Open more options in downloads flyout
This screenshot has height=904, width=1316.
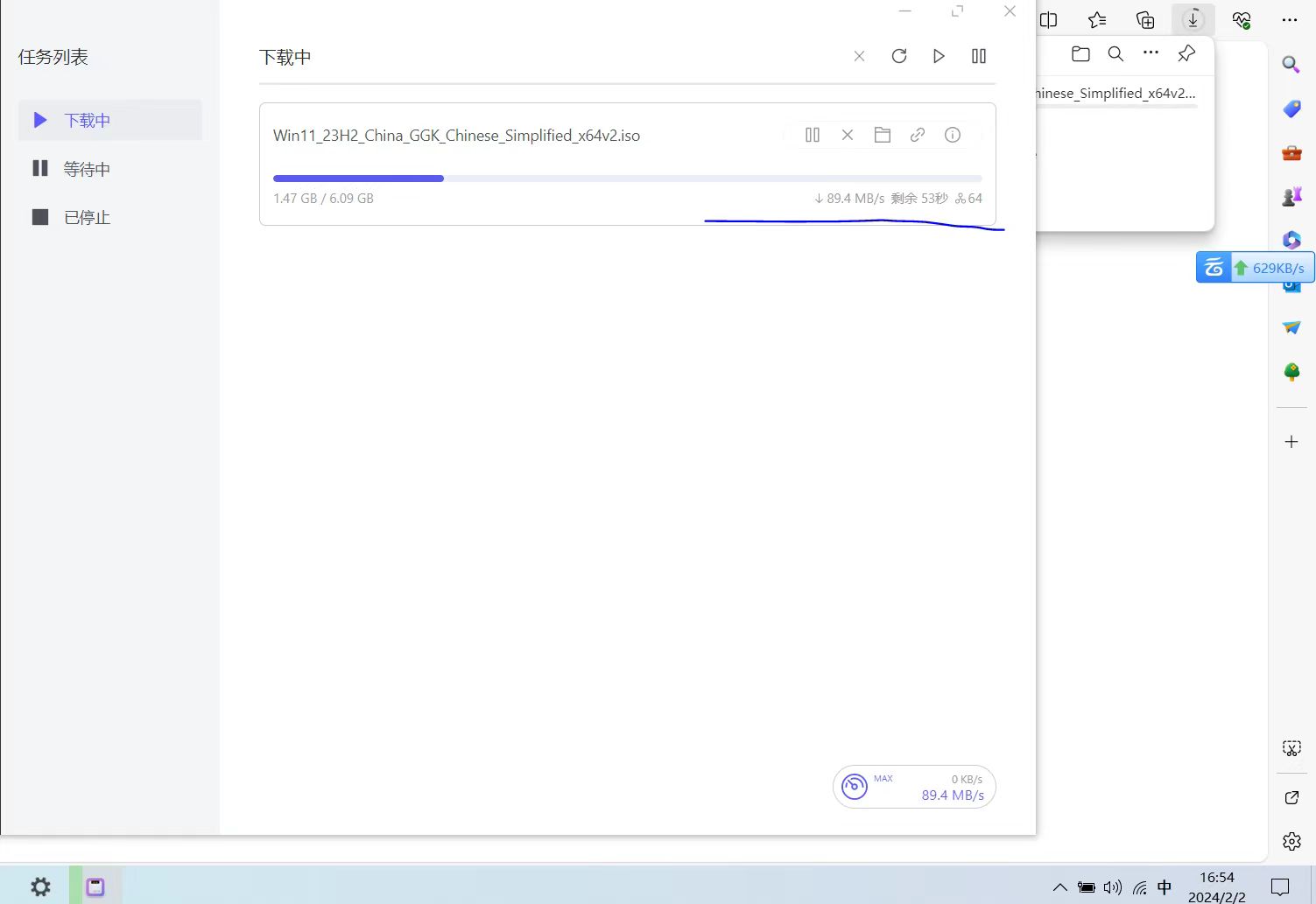(1151, 53)
